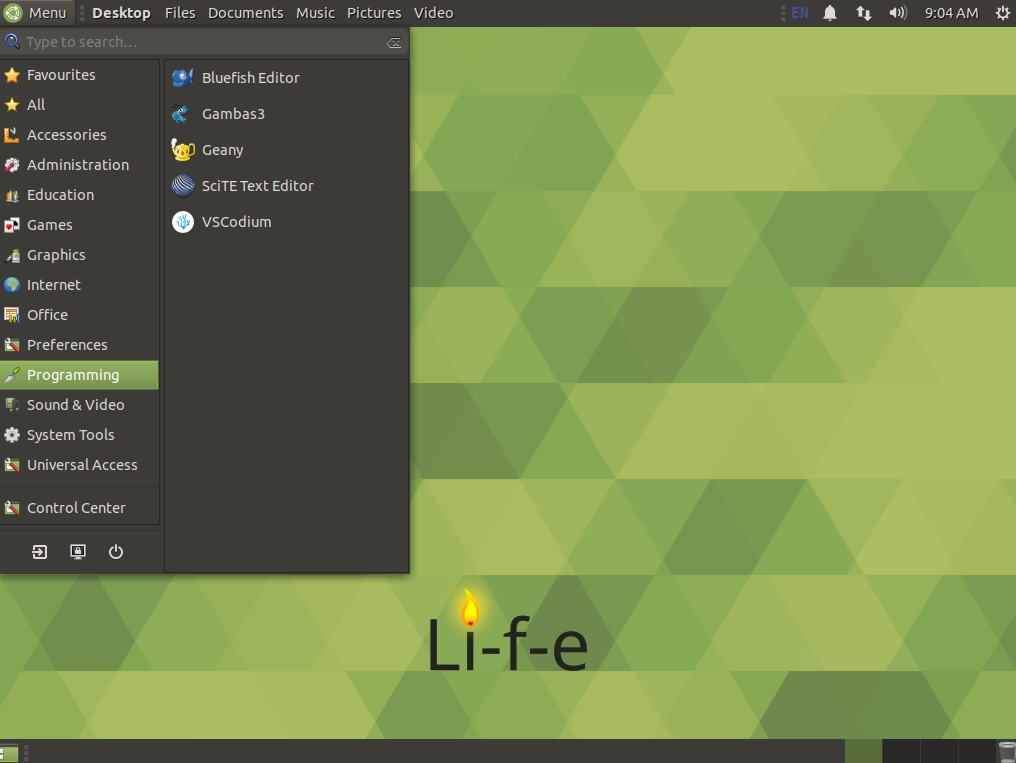This screenshot has width=1016, height=763.
Task: Click the power shutdown icon in the menu
Action: 116,552
